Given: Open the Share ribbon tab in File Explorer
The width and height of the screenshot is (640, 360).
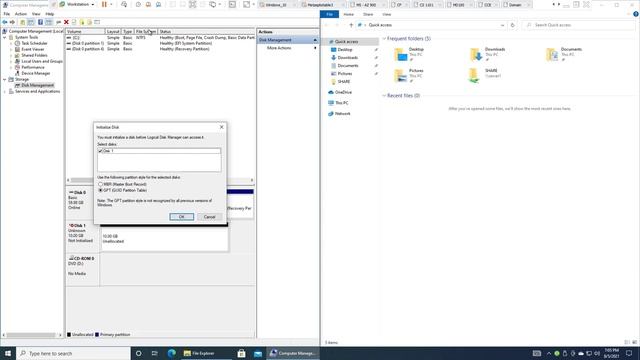Looking at the screenshot, I should [x=368, y=14].
